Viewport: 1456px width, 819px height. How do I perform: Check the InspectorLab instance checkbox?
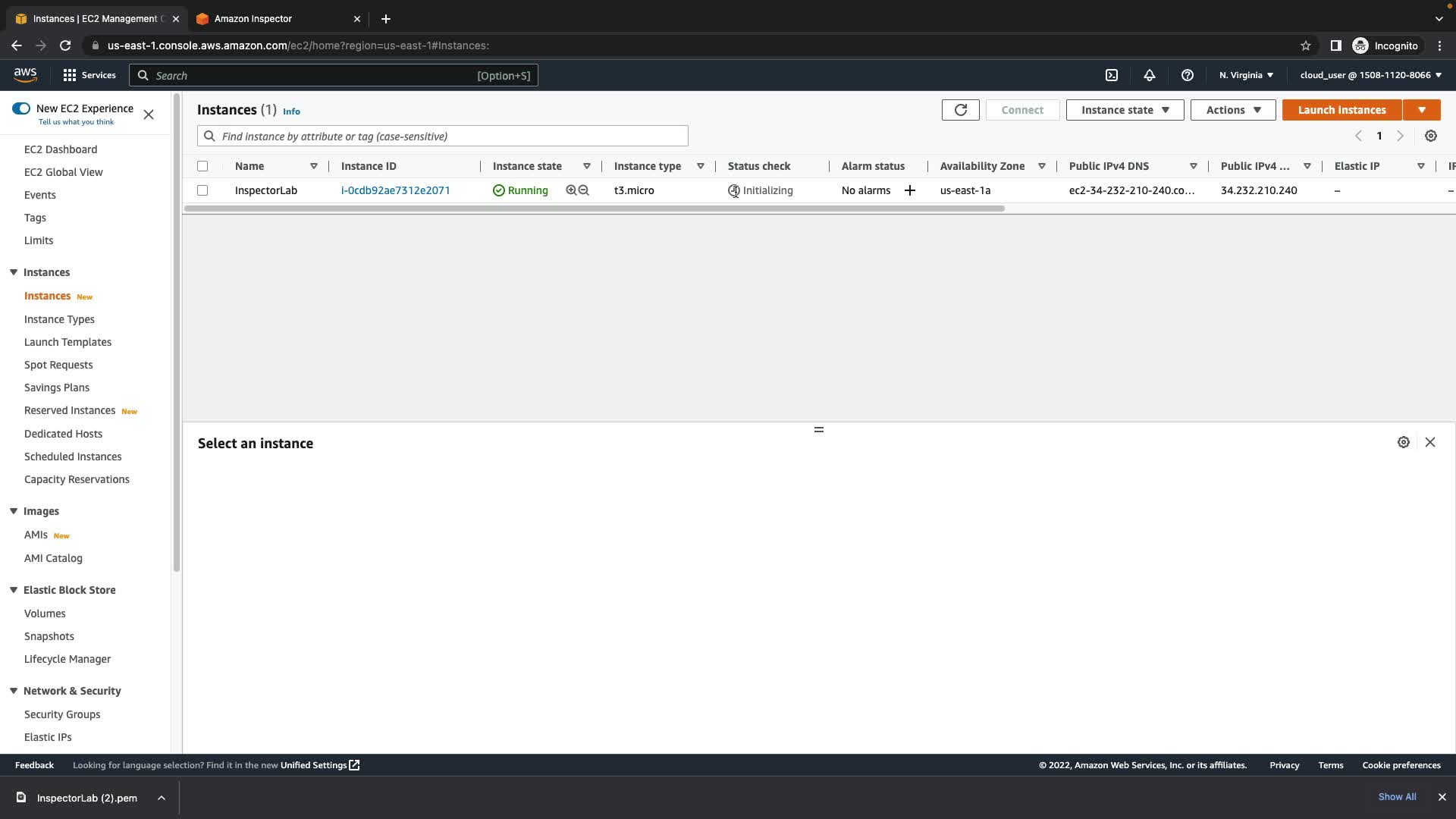coord(202,190)
